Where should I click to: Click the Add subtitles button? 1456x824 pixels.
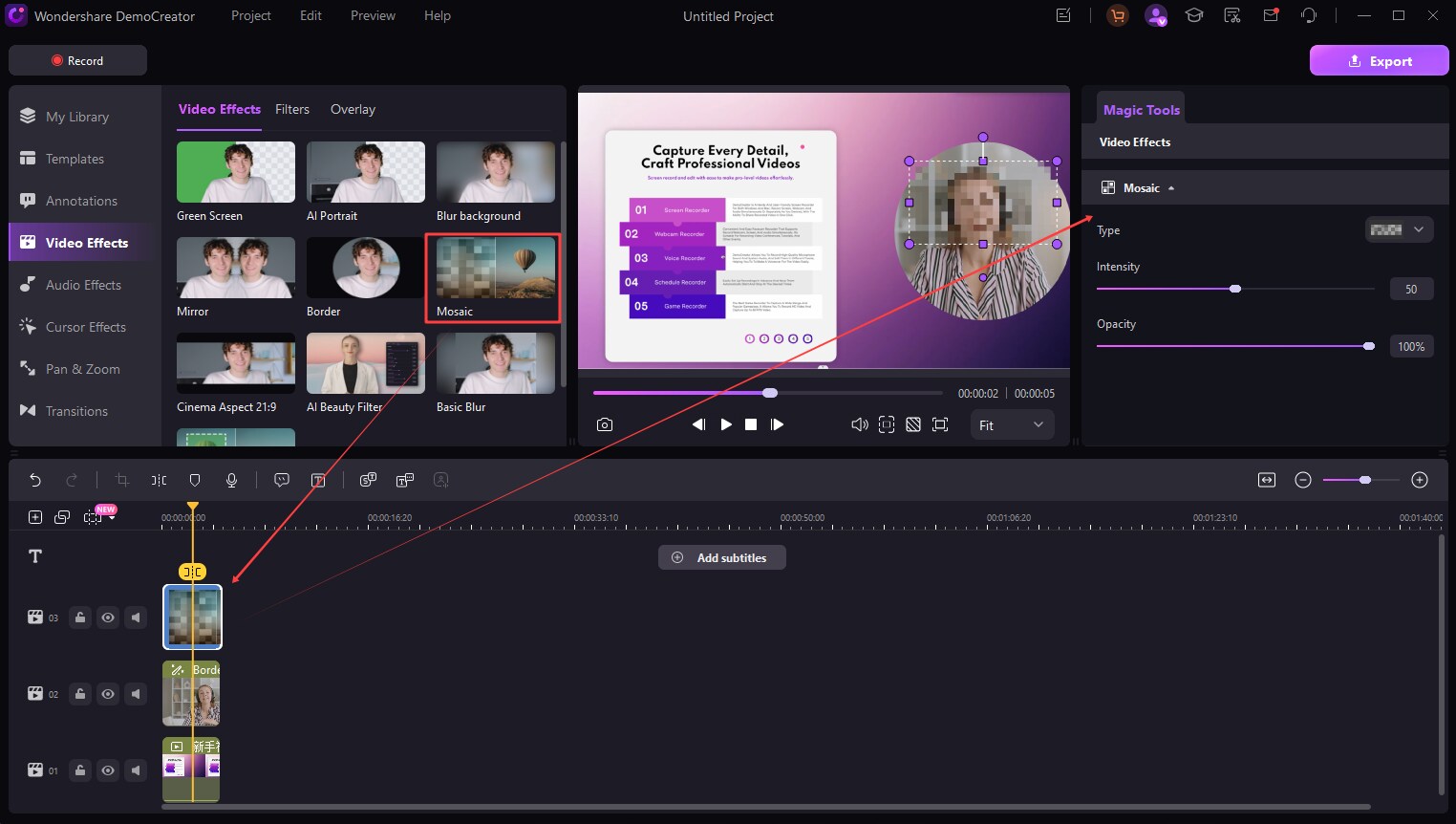722,557
